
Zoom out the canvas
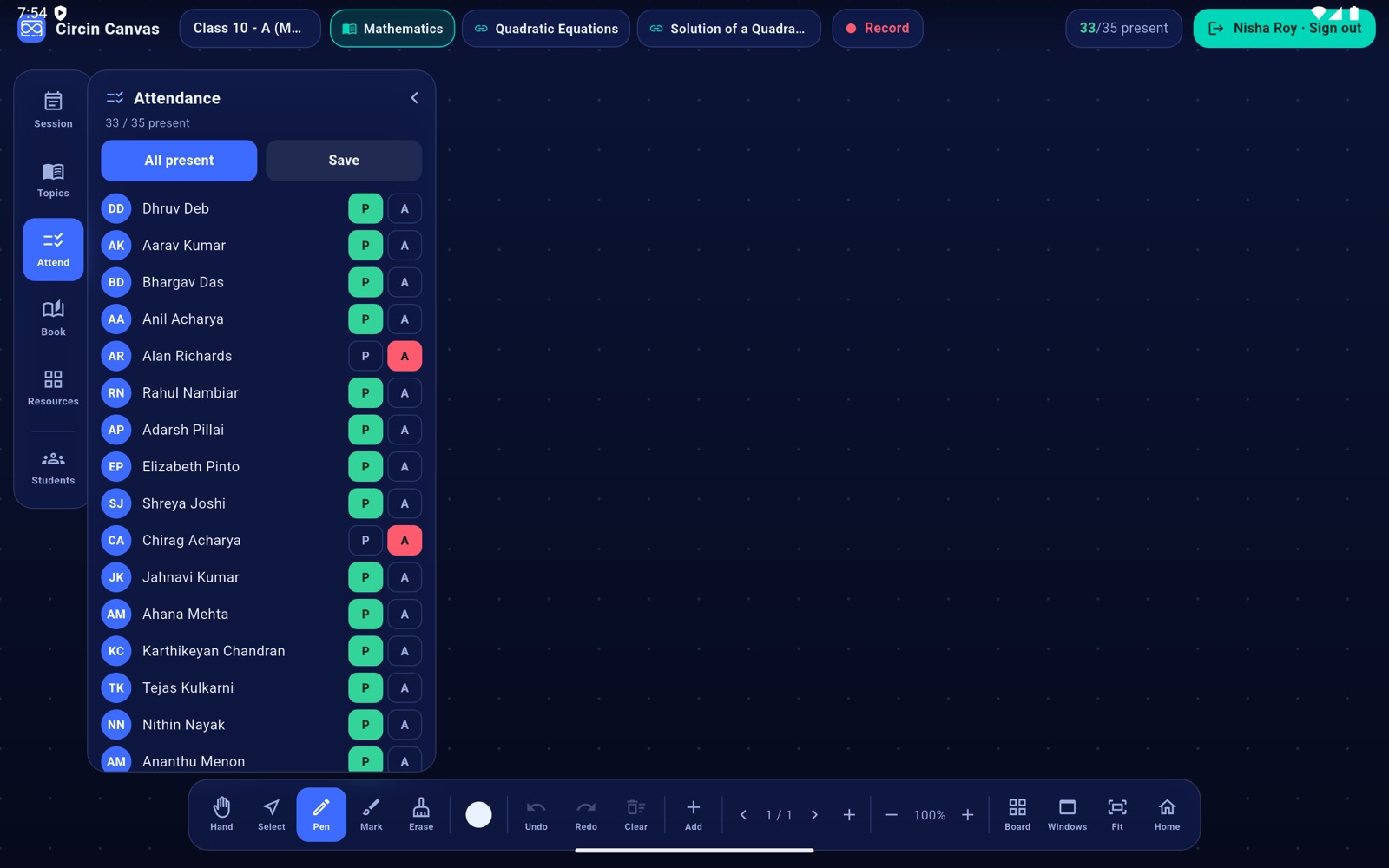[x=892, y=815]
